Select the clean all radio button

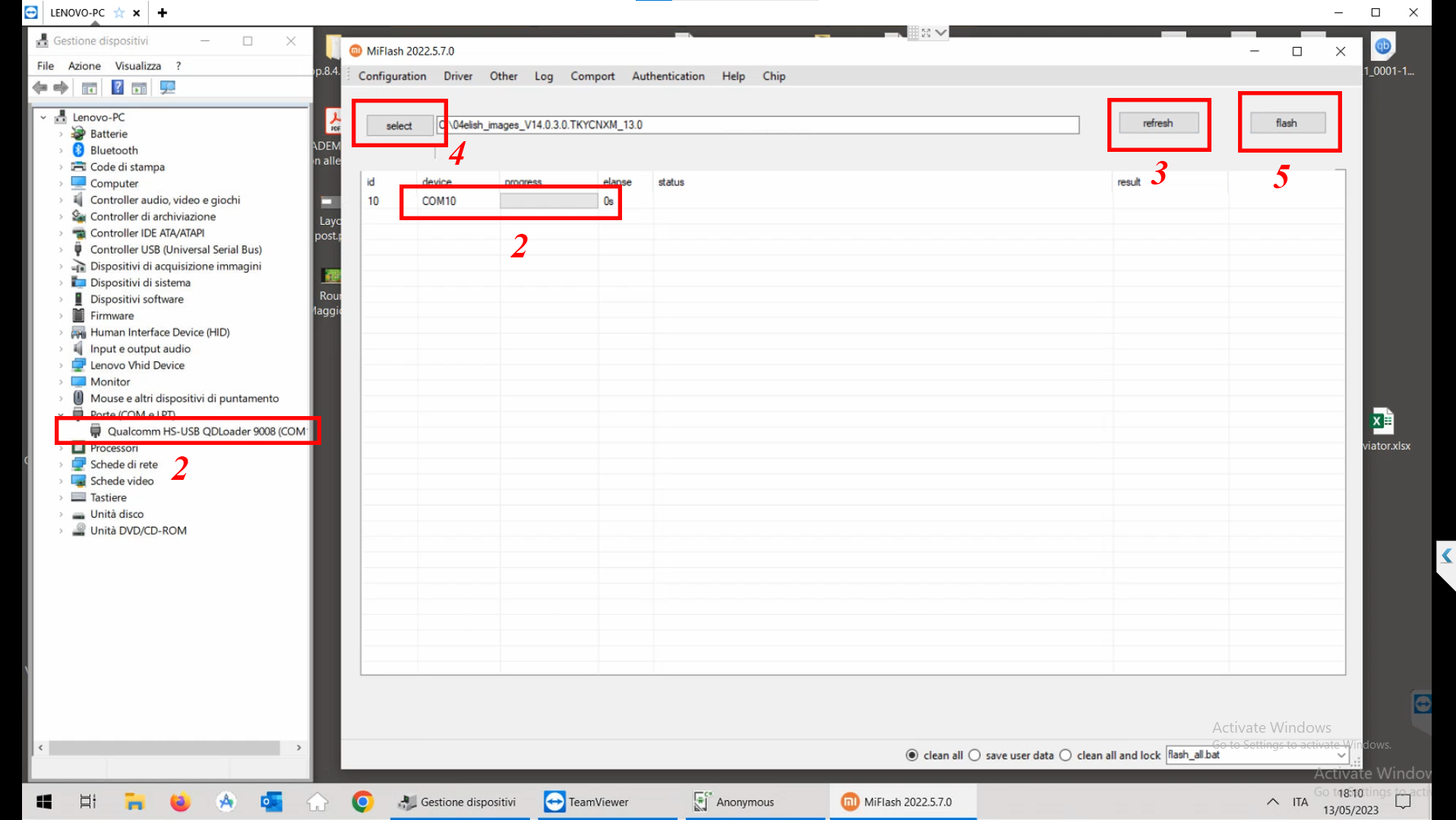[x=912, y=755]
